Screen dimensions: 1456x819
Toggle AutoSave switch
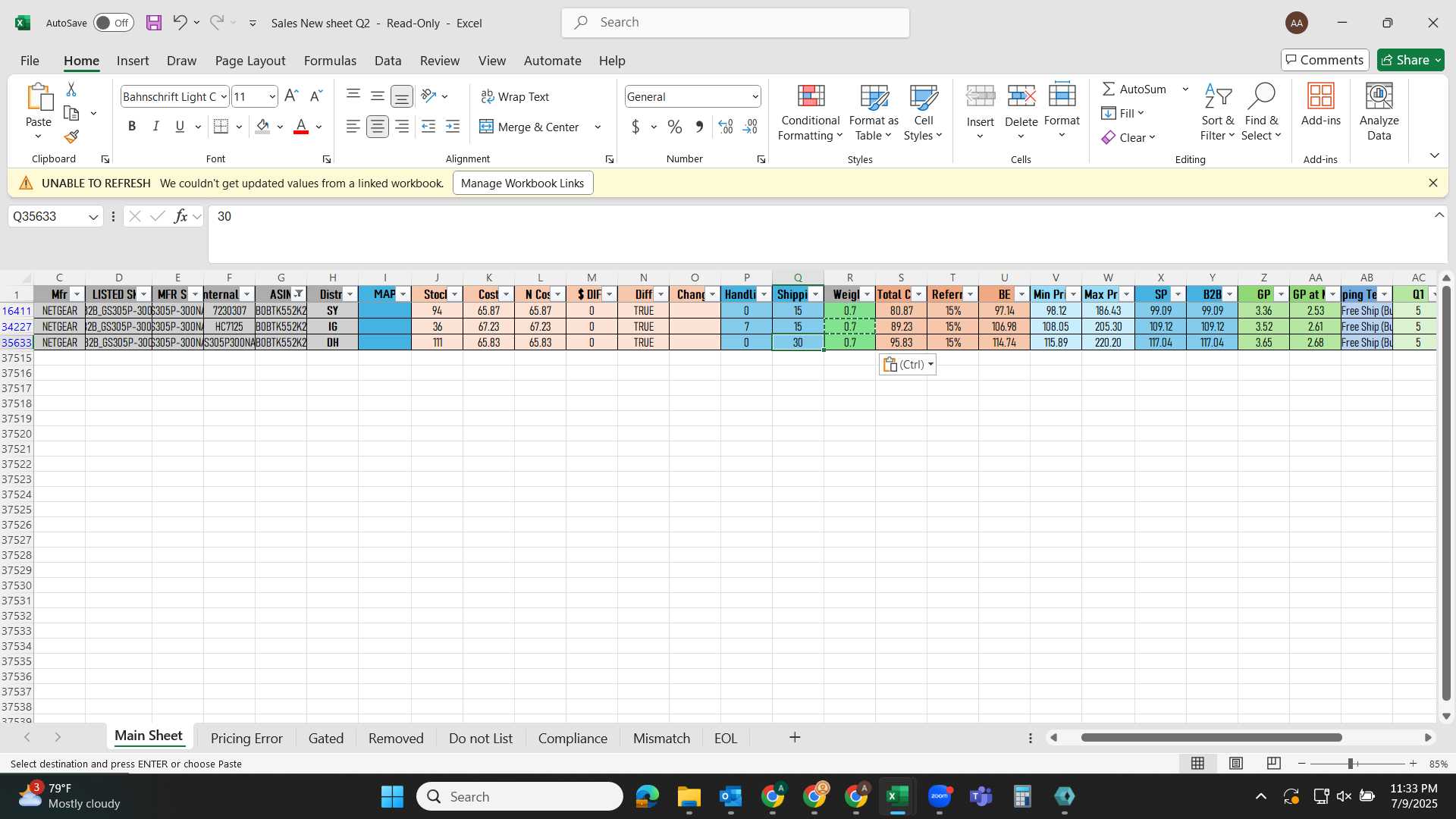tap(114, 23)
